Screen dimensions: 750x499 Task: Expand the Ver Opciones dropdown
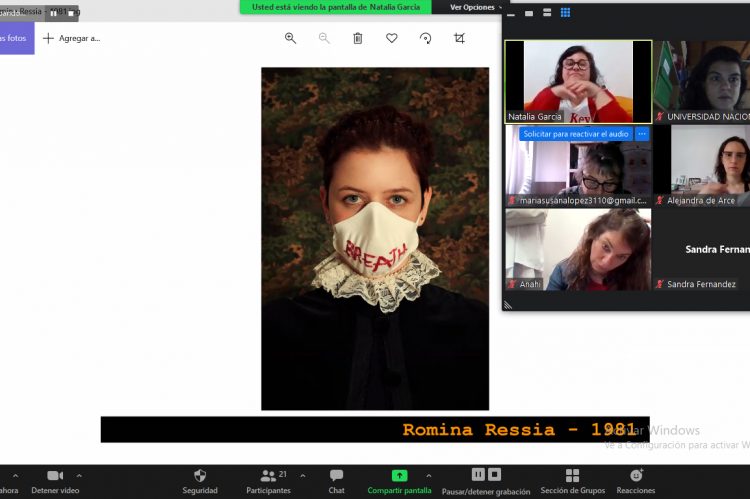[x=476, y=7]
